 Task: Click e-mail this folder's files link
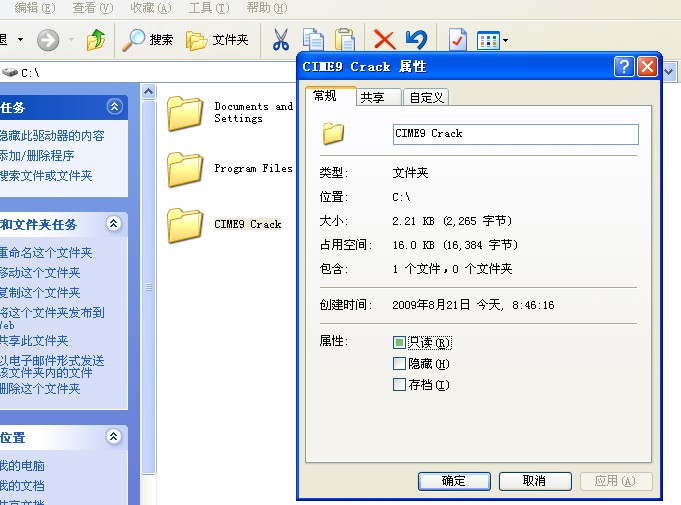[52, 366]
